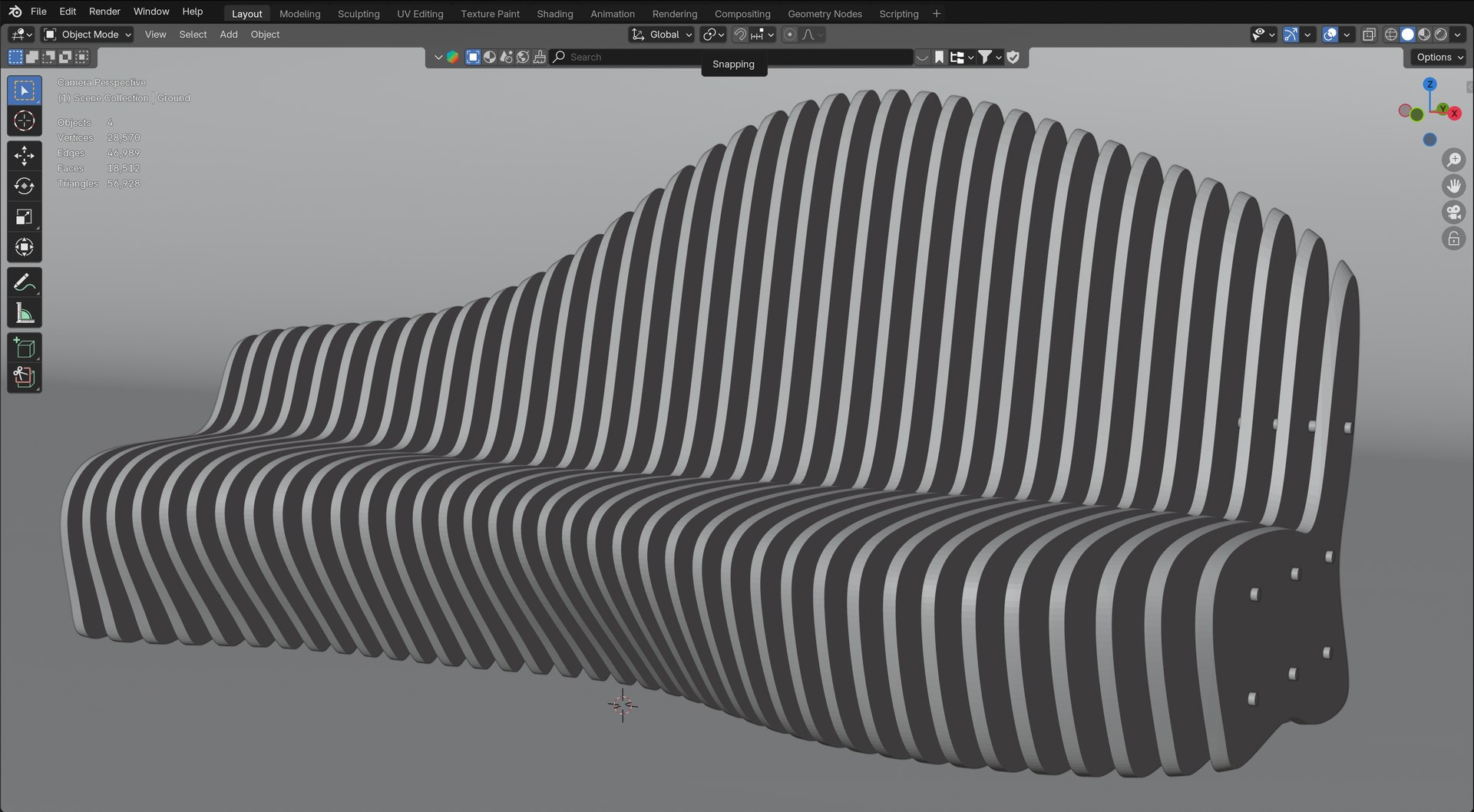Click the Blender logo menu icon
Viewport: 1474px width, 812px height.
(x=15, y=12)
